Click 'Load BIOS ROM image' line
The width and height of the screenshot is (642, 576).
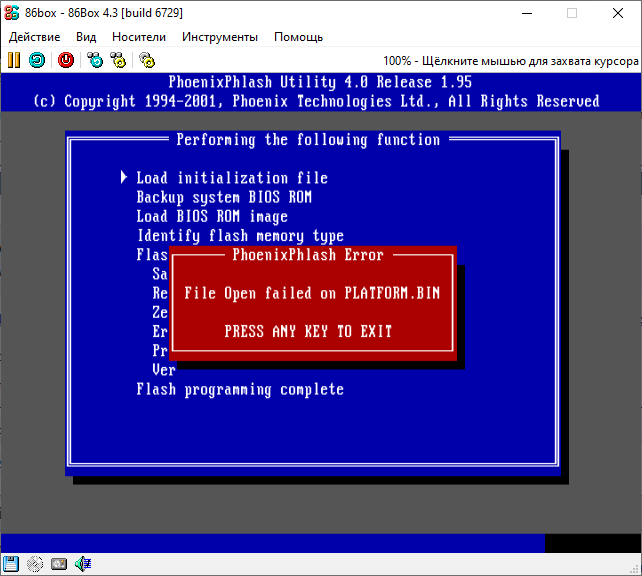[212, 217]
